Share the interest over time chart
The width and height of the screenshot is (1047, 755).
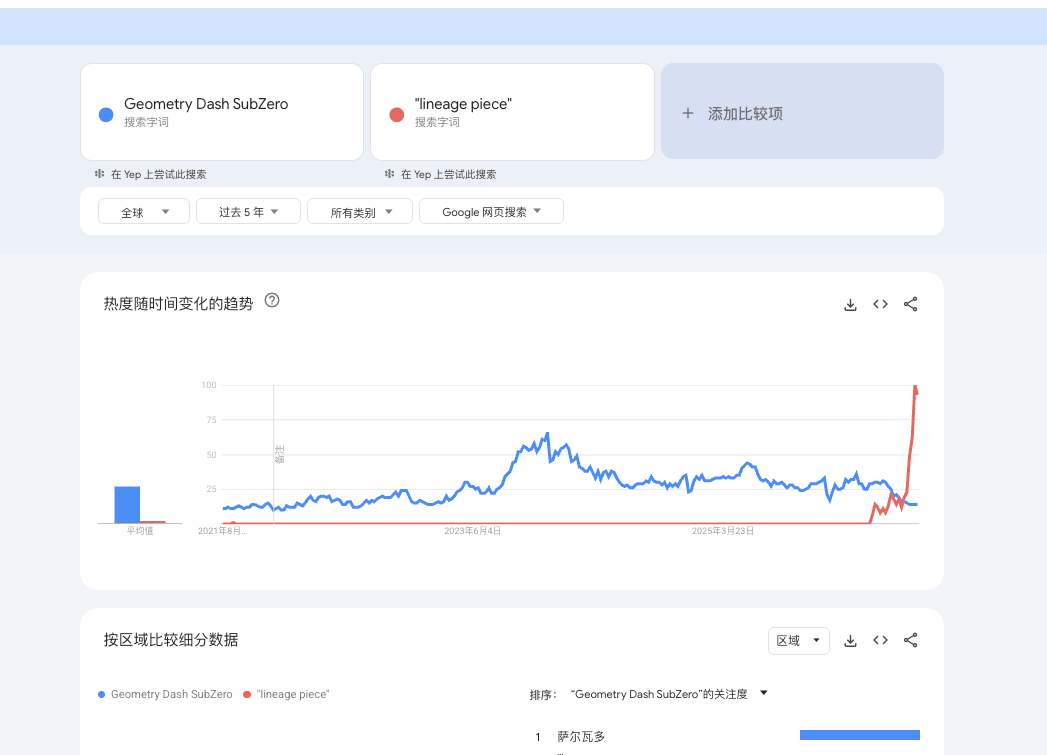coord(910,304)
